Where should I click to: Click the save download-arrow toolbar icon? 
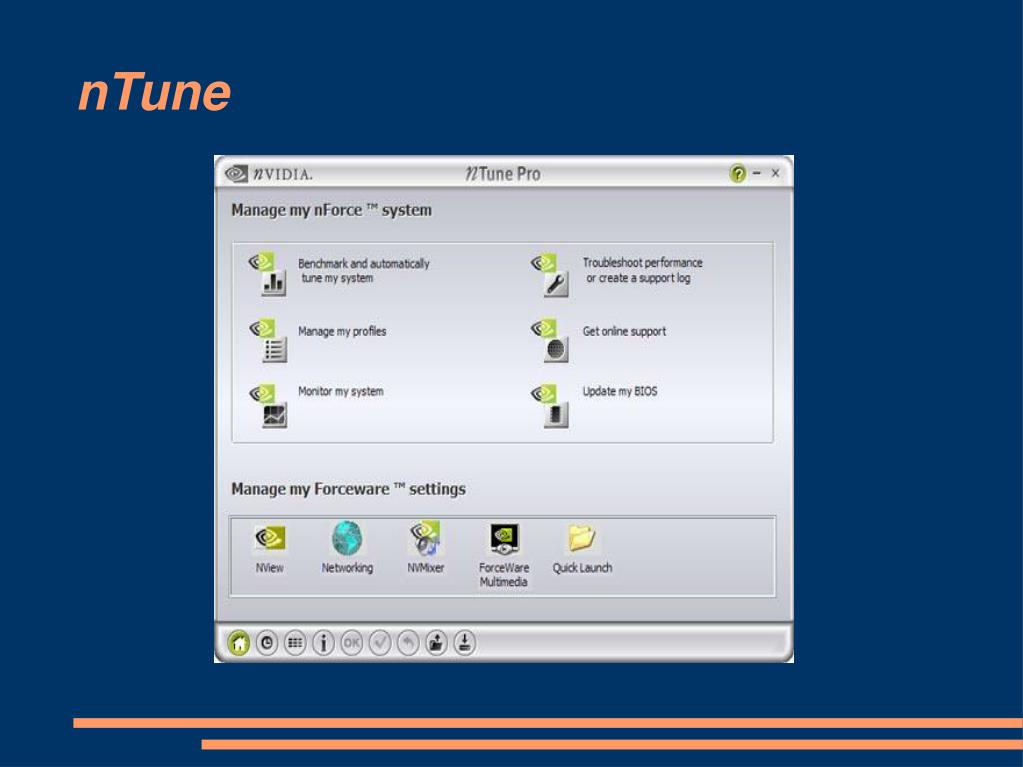(465, 643)
